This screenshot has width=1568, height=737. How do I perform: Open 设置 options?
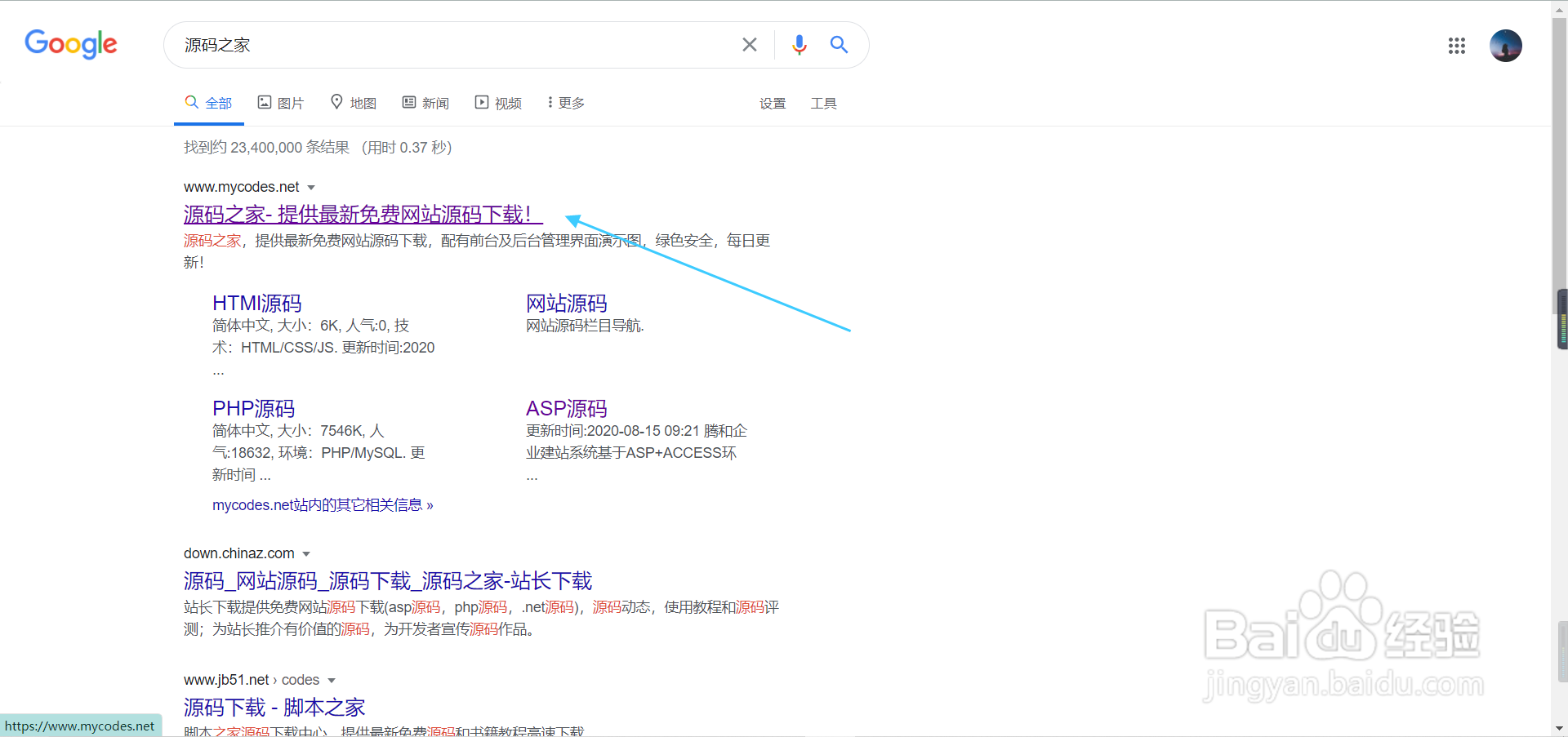tap(773, 104)
